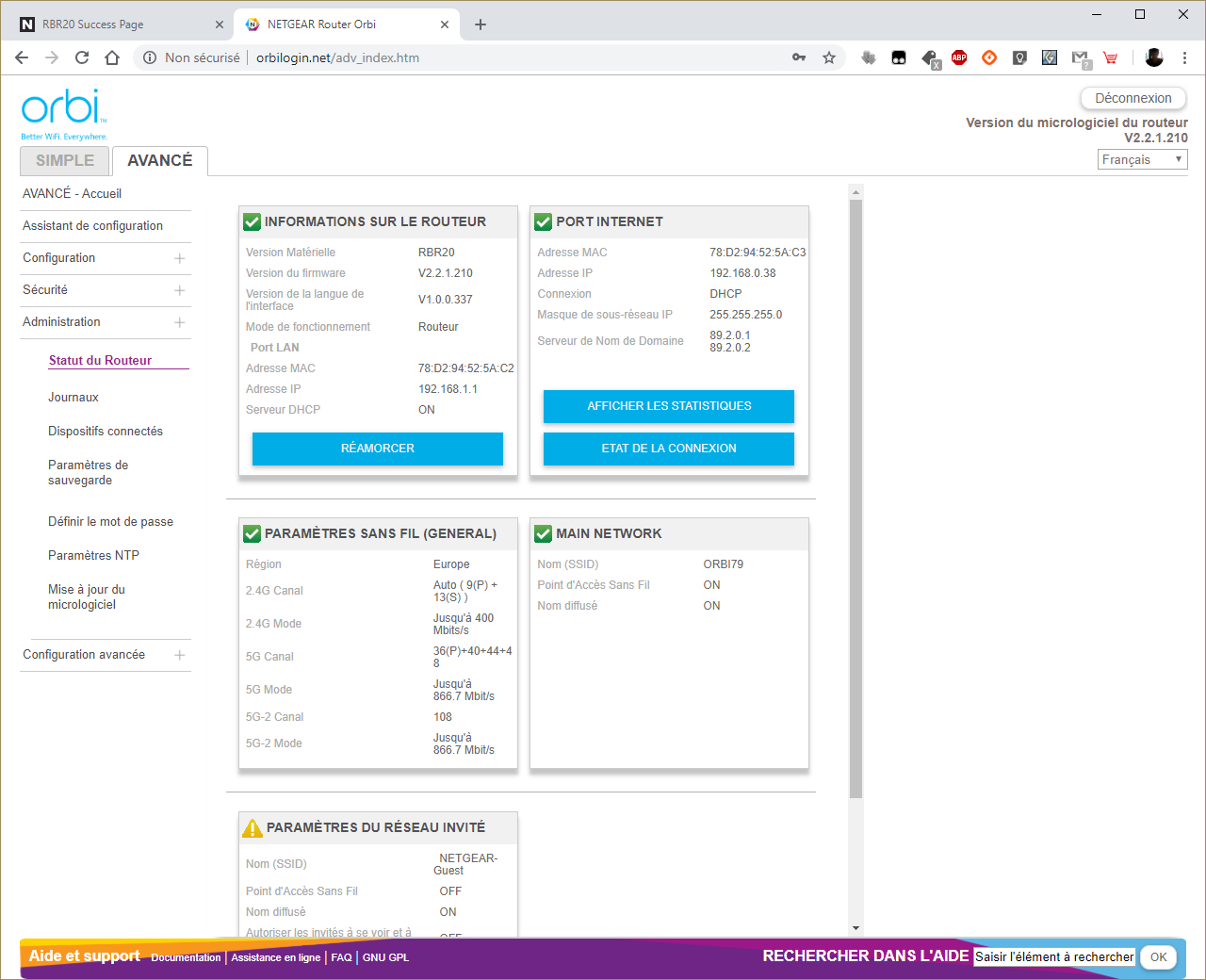Open the Documentation link in footer
Viewport: 1206px width, 980px height.
[x=186, y=957]
